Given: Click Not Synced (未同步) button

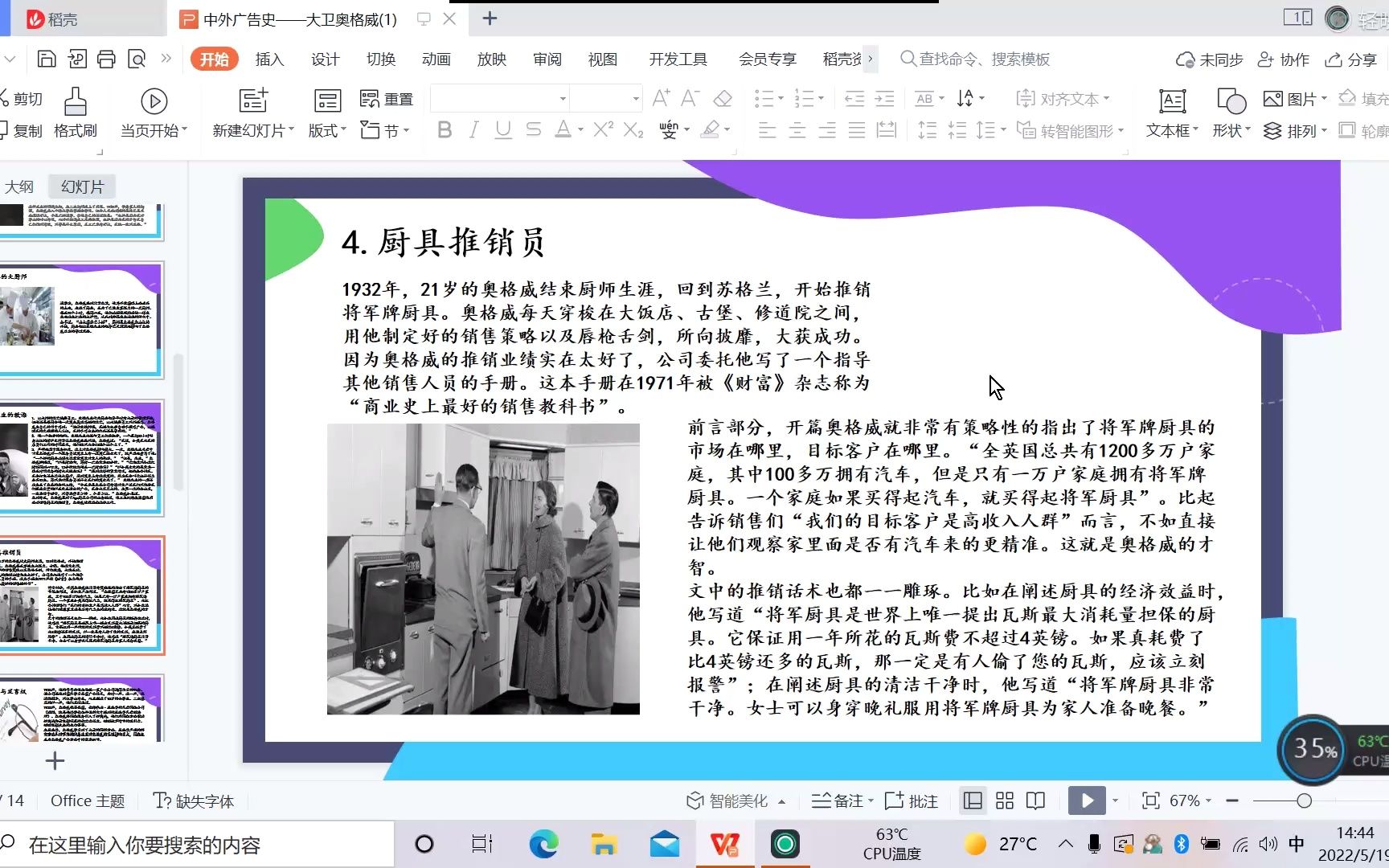Looking at the screenshot, I should point(1209,59).
